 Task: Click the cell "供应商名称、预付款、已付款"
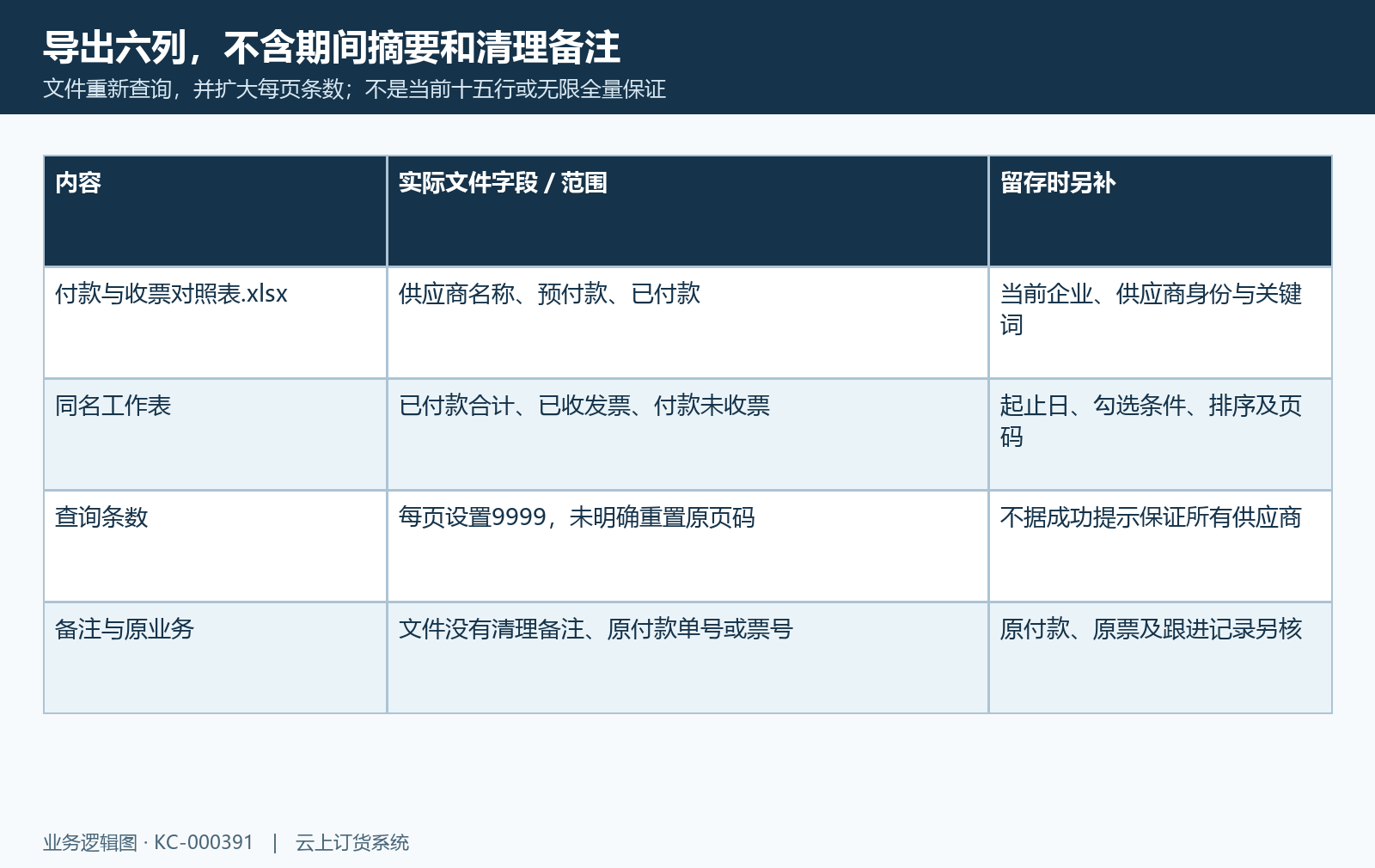[x=687, y=323]
